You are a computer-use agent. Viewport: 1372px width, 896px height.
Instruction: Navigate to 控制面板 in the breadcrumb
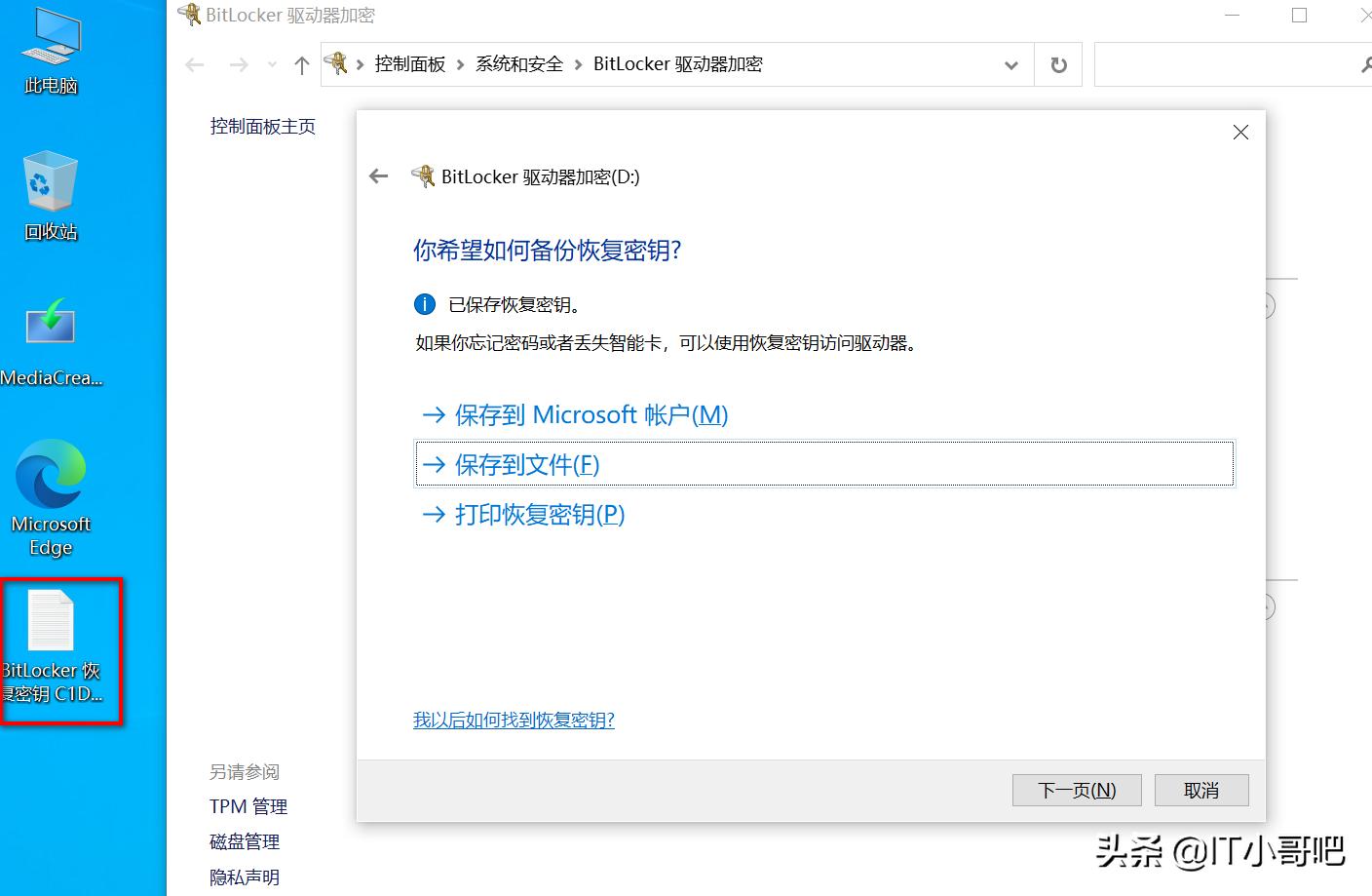pyautogui.click(x=410, y=63)
